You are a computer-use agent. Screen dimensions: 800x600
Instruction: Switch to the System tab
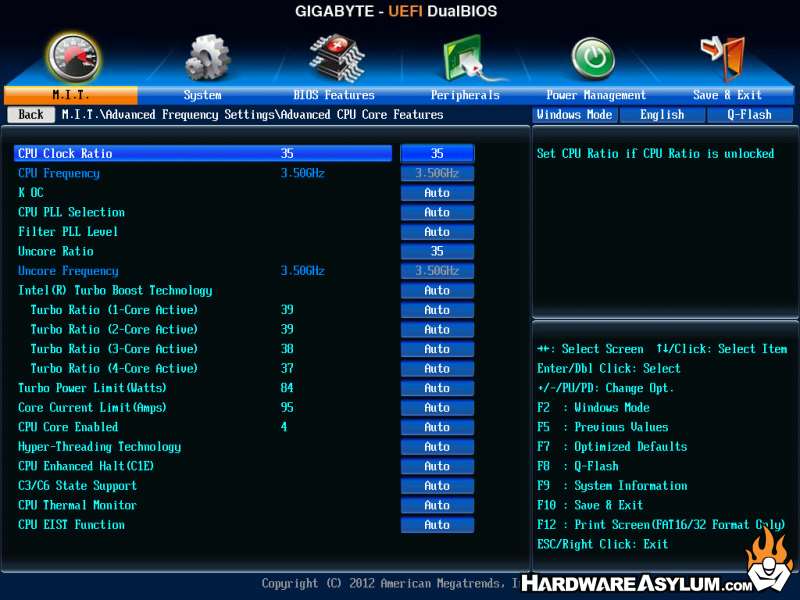tap(203, 95)
